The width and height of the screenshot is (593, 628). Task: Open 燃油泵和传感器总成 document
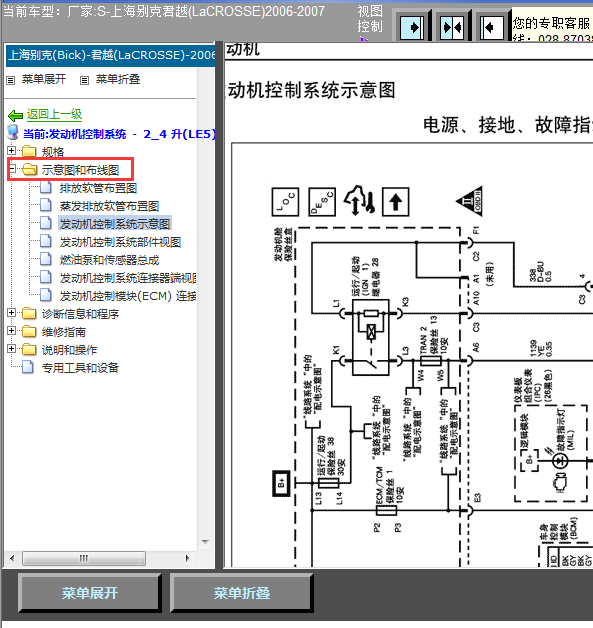point(109,260)
